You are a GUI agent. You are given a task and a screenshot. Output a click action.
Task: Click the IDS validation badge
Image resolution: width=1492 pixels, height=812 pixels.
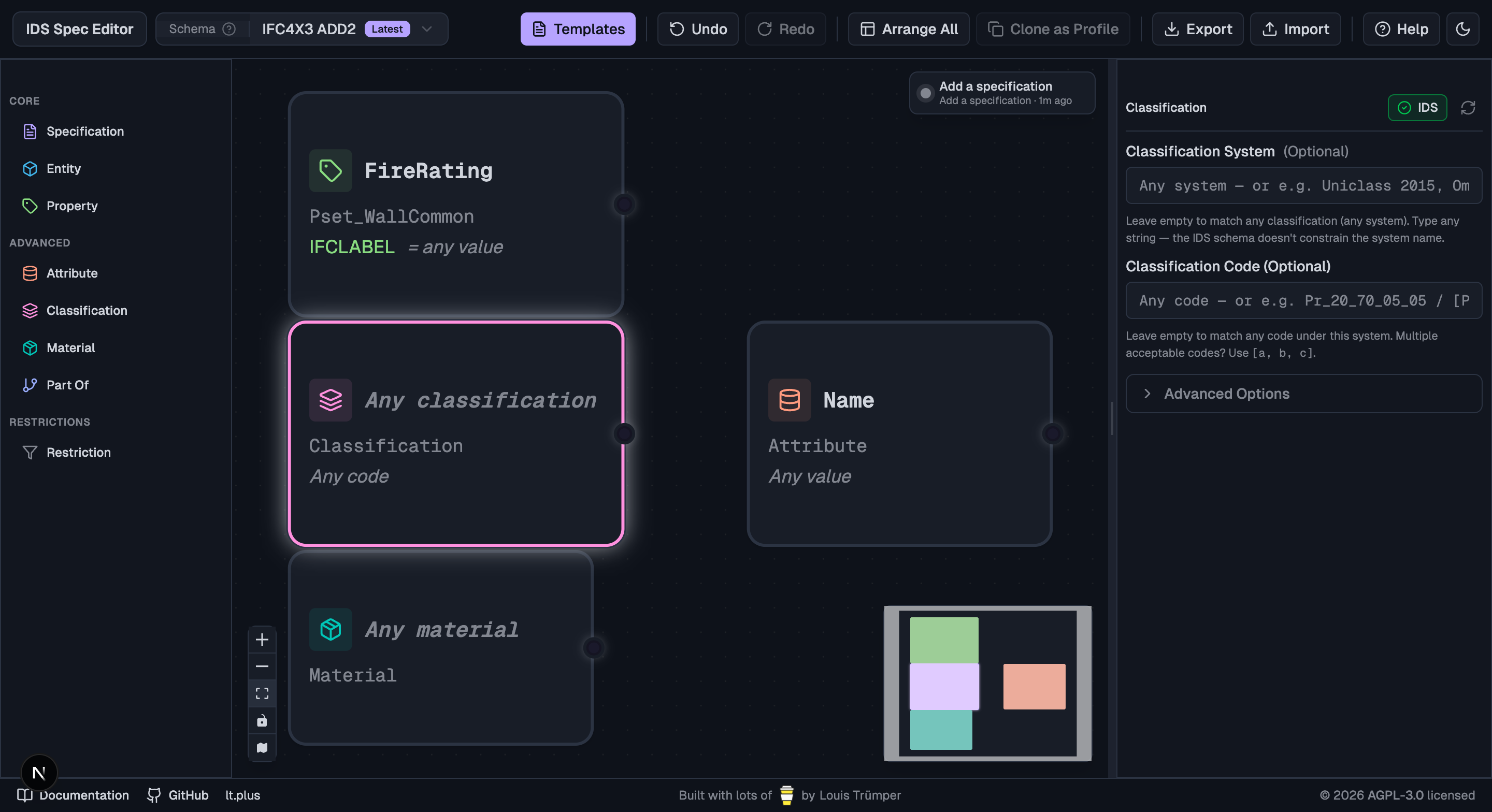point(1417,107)
